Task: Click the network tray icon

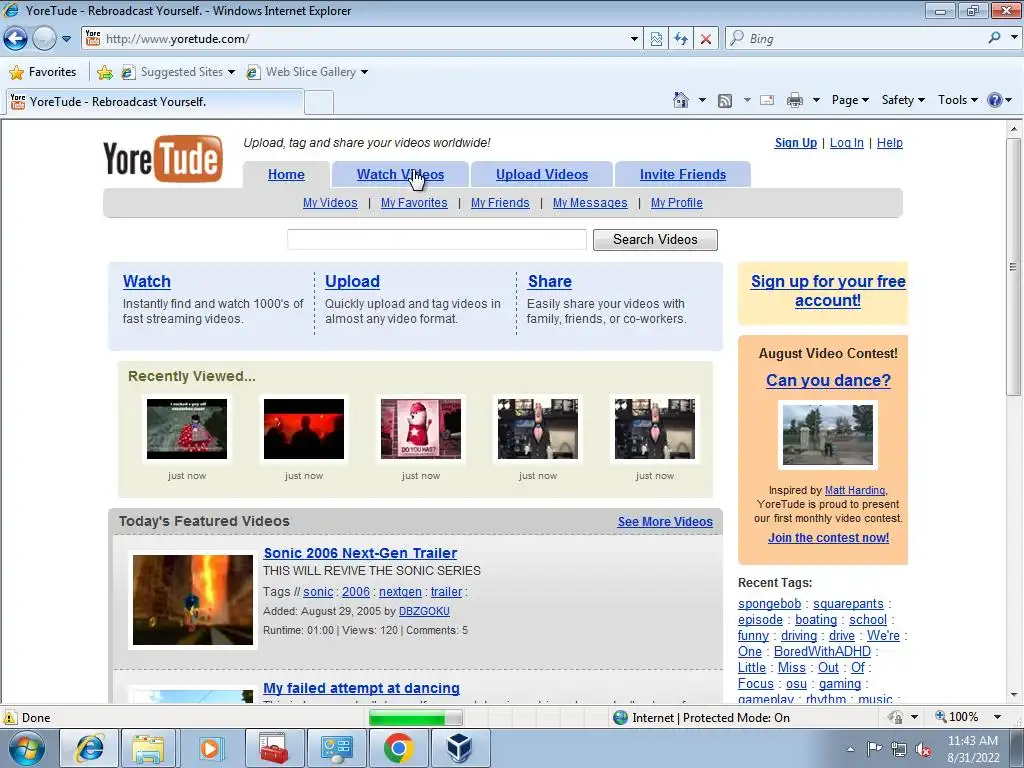Action: (899, 750)
